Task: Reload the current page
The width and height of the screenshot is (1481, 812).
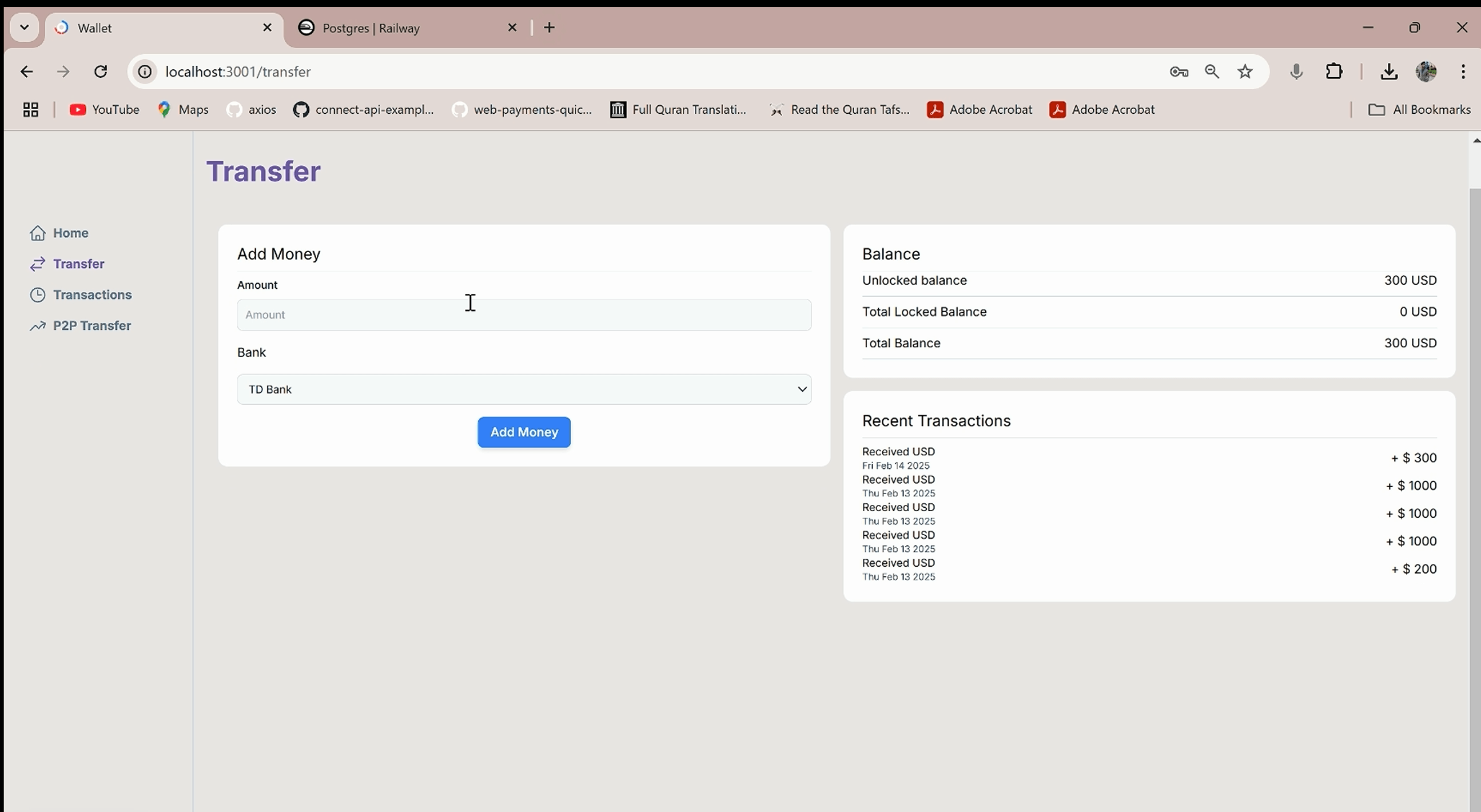Action: pyautogui.click(x=100, y=71)
